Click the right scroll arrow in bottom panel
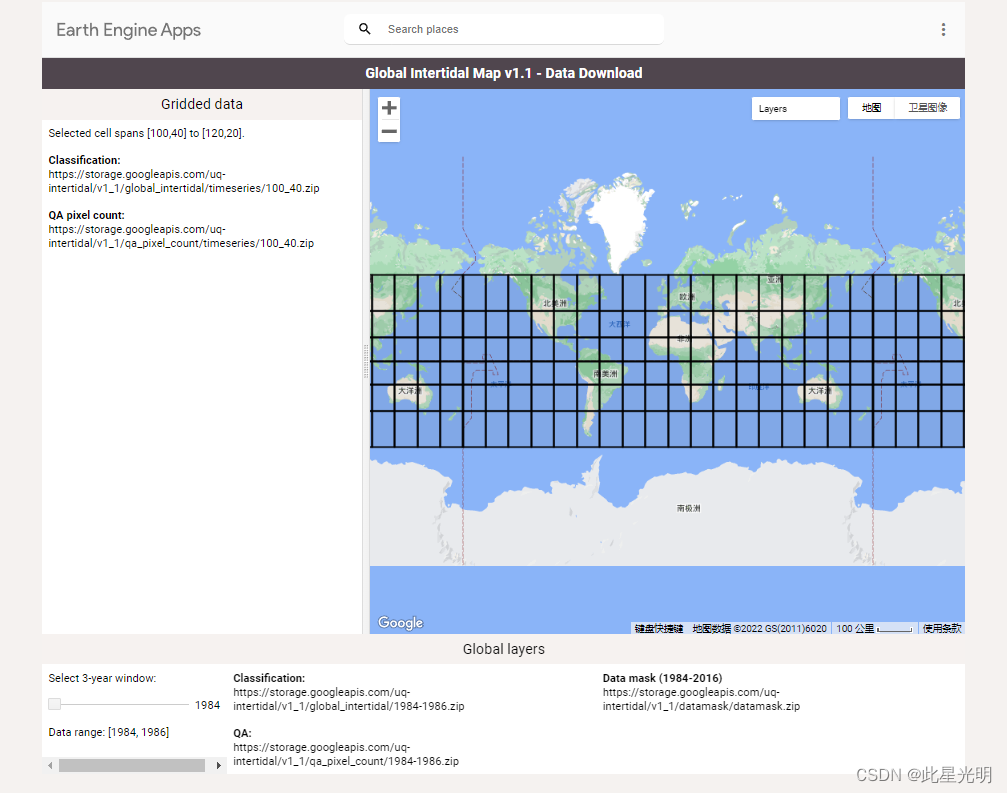 (218, 765)
